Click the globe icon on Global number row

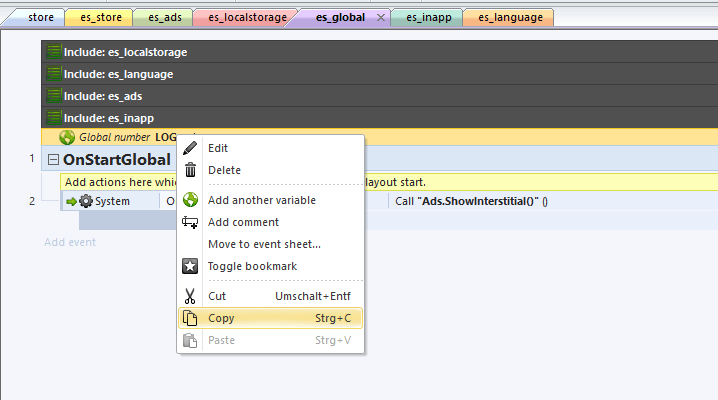[x=67, y=137]
